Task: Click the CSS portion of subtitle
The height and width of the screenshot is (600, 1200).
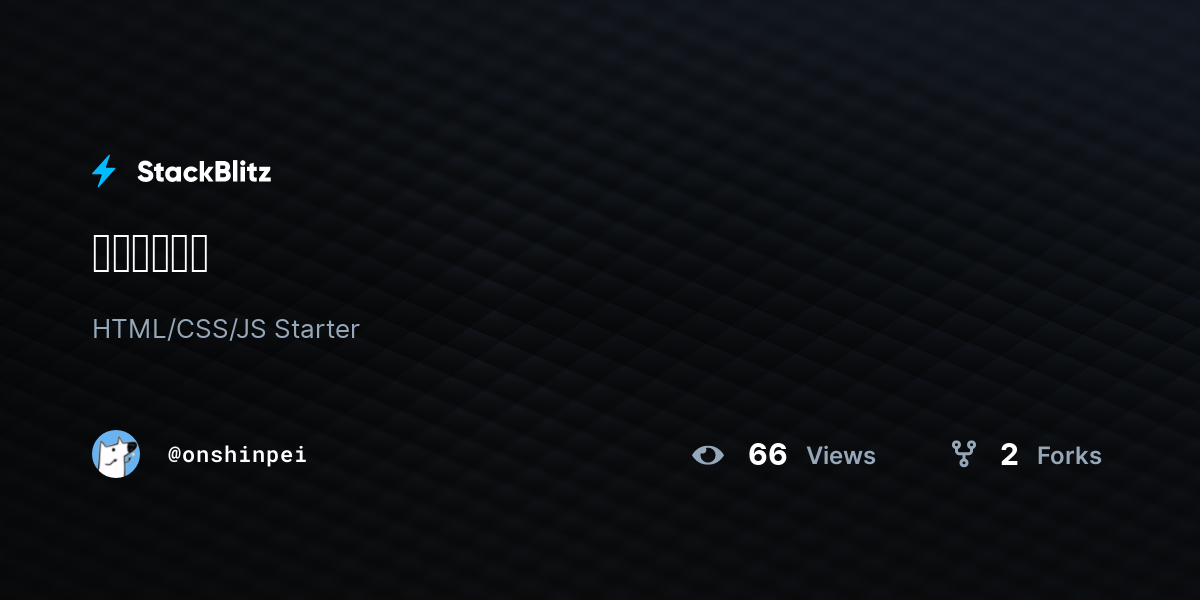Action: pos(200,329)
